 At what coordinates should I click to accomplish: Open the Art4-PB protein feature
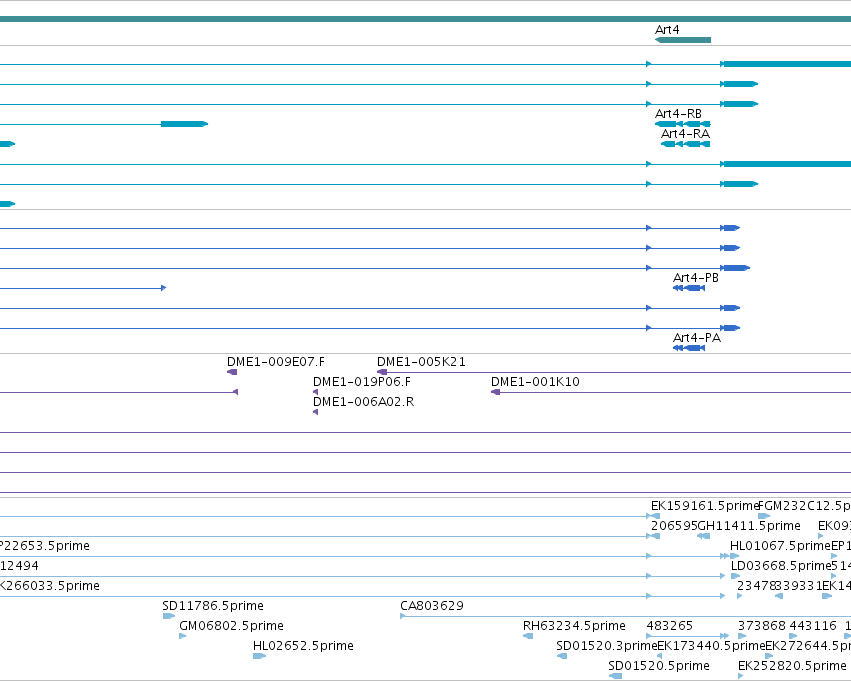pos(689,288)
